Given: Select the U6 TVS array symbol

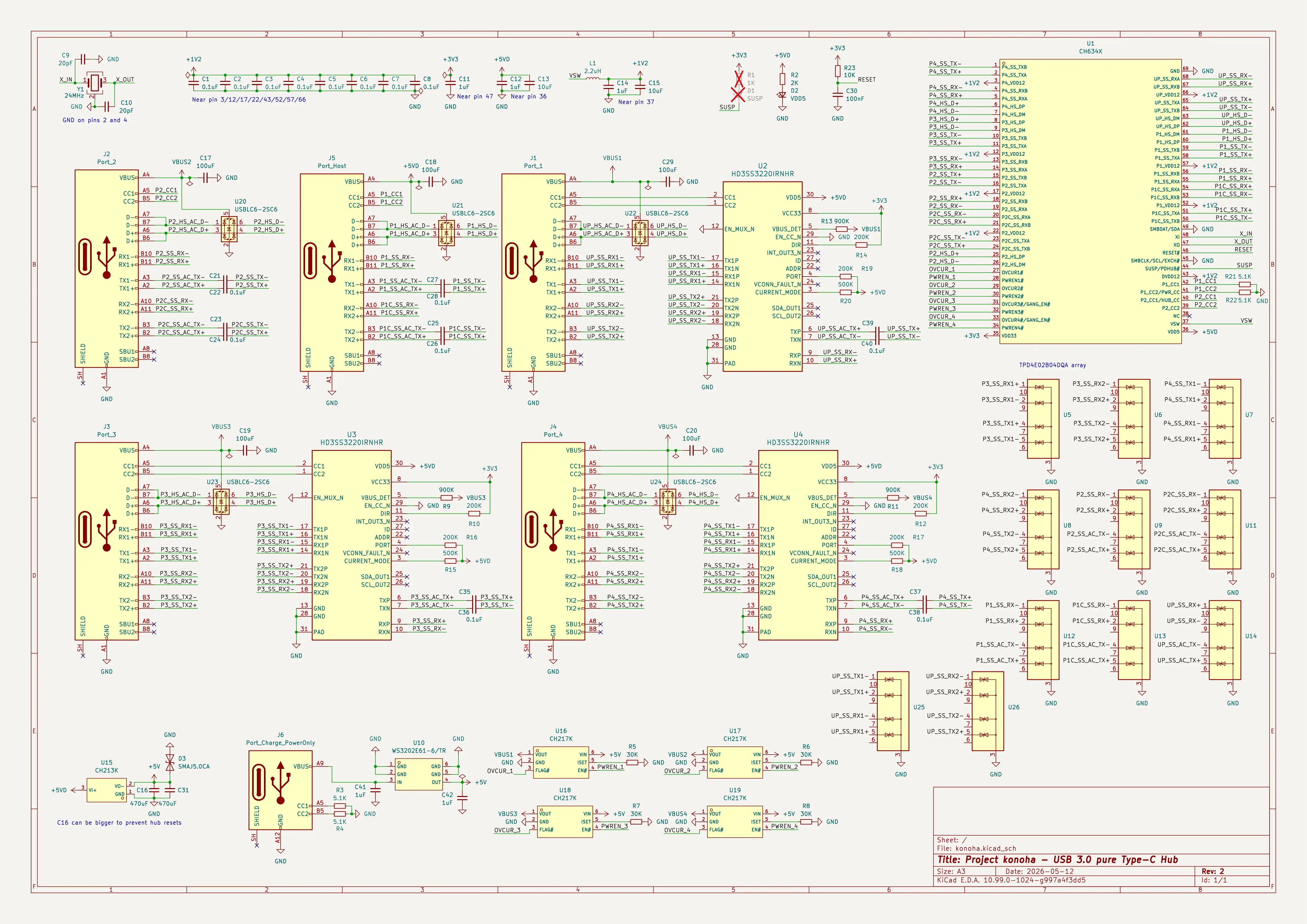Looking at the screenshot, I should pos(1134,419).
